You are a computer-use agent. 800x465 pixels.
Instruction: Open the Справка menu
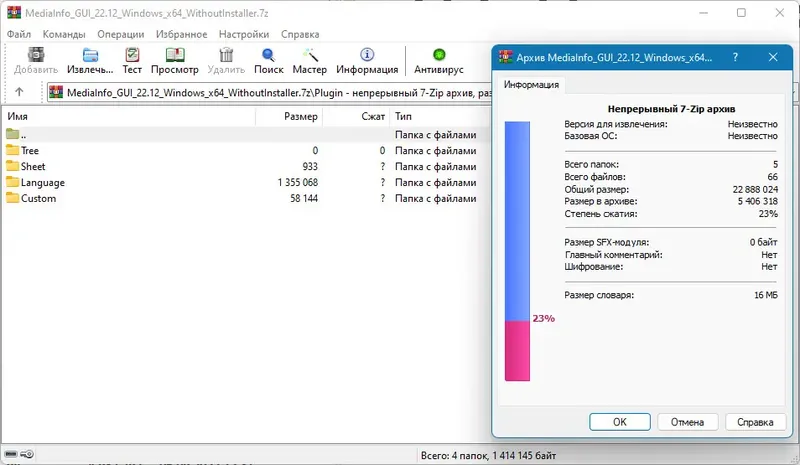pos(300,34)
